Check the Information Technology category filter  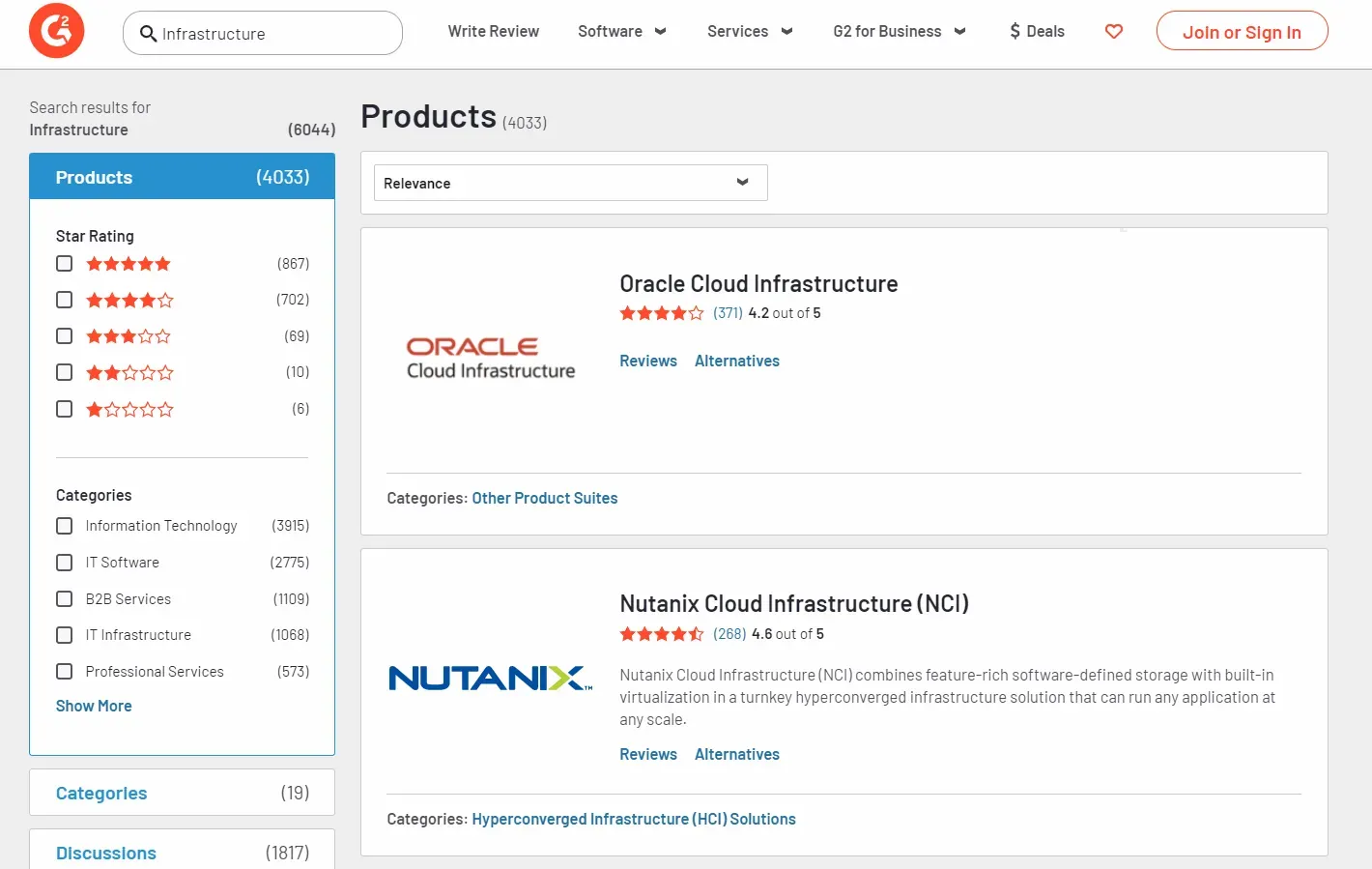click(x=64, y=526)
